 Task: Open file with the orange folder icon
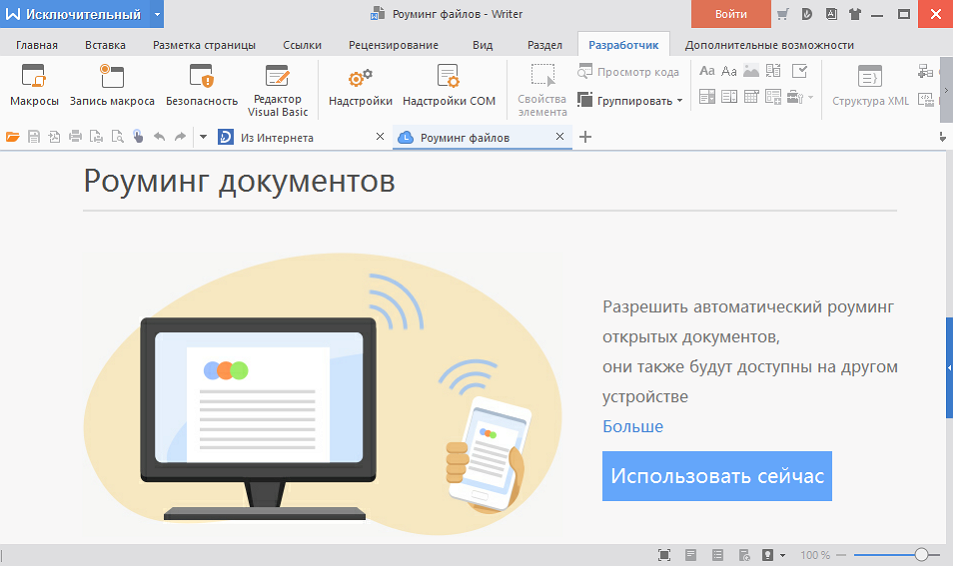point(13,137)
